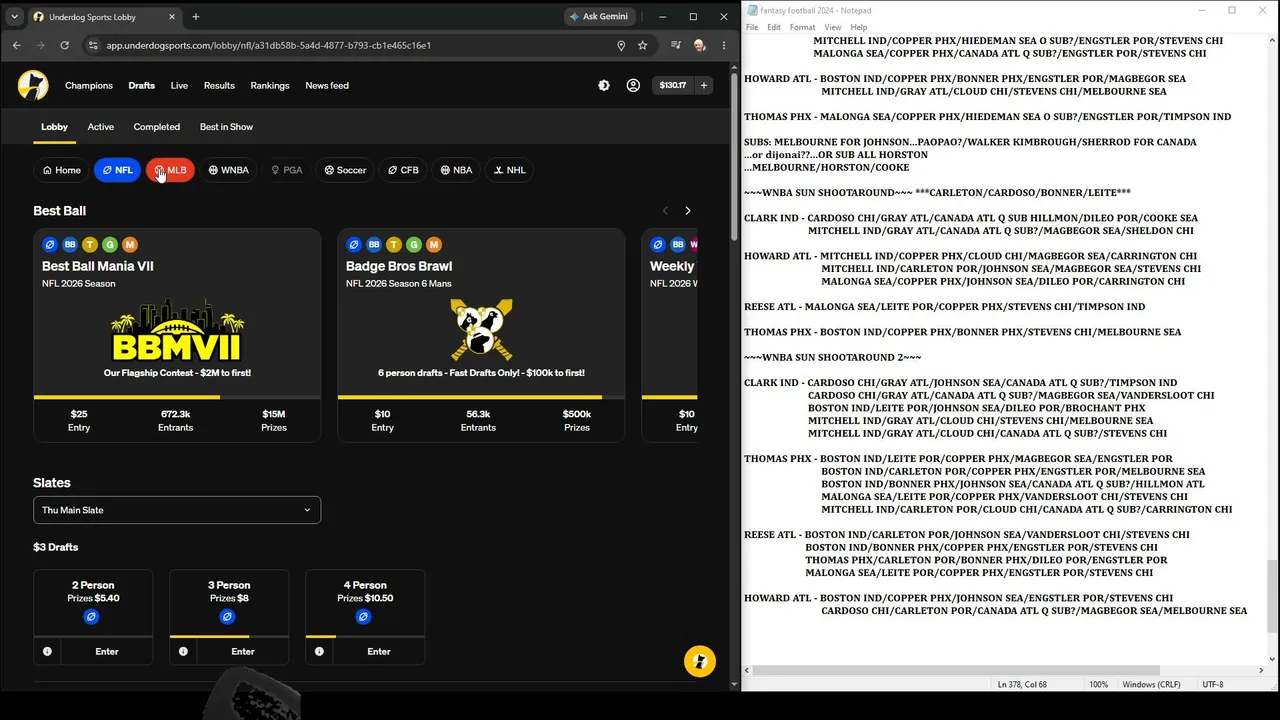Select the NHL sport filter
1280x720 pixels.
point(510,170)
